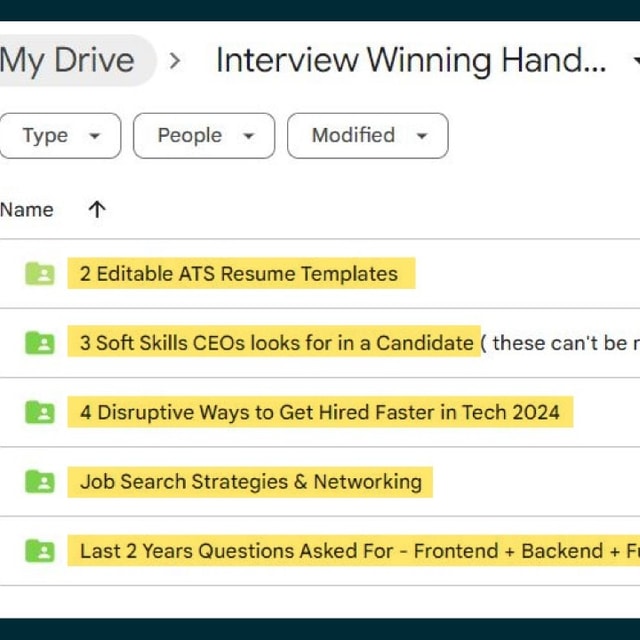Click Interview Winning Hand... breadcrumb title
640x640 pixels.
[x=411, y=61]
